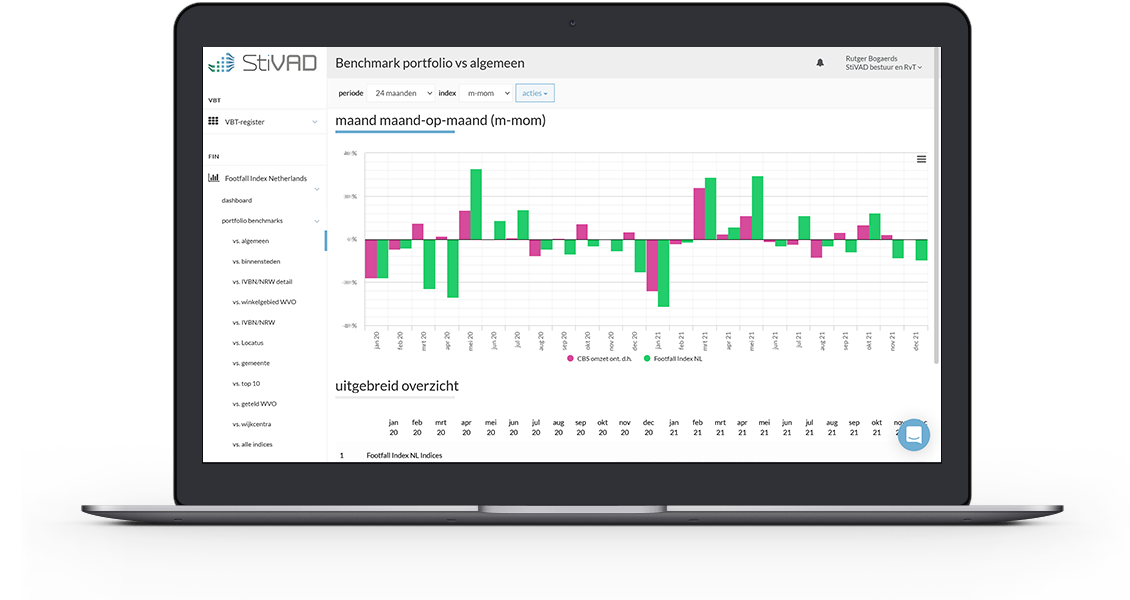Select the vs. algemeen benchmark

pos(251,241)
